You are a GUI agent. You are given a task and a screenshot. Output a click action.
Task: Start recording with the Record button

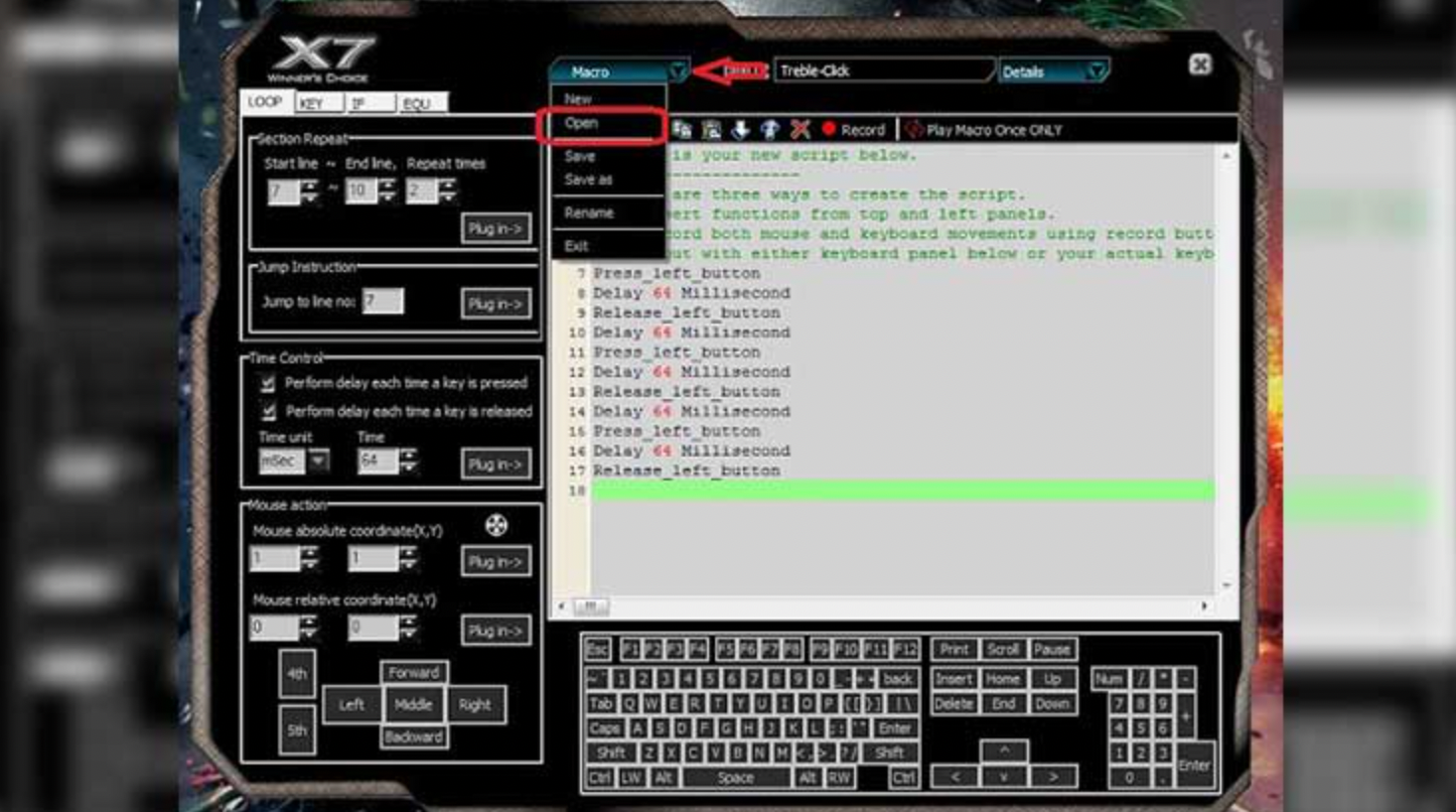853,130
